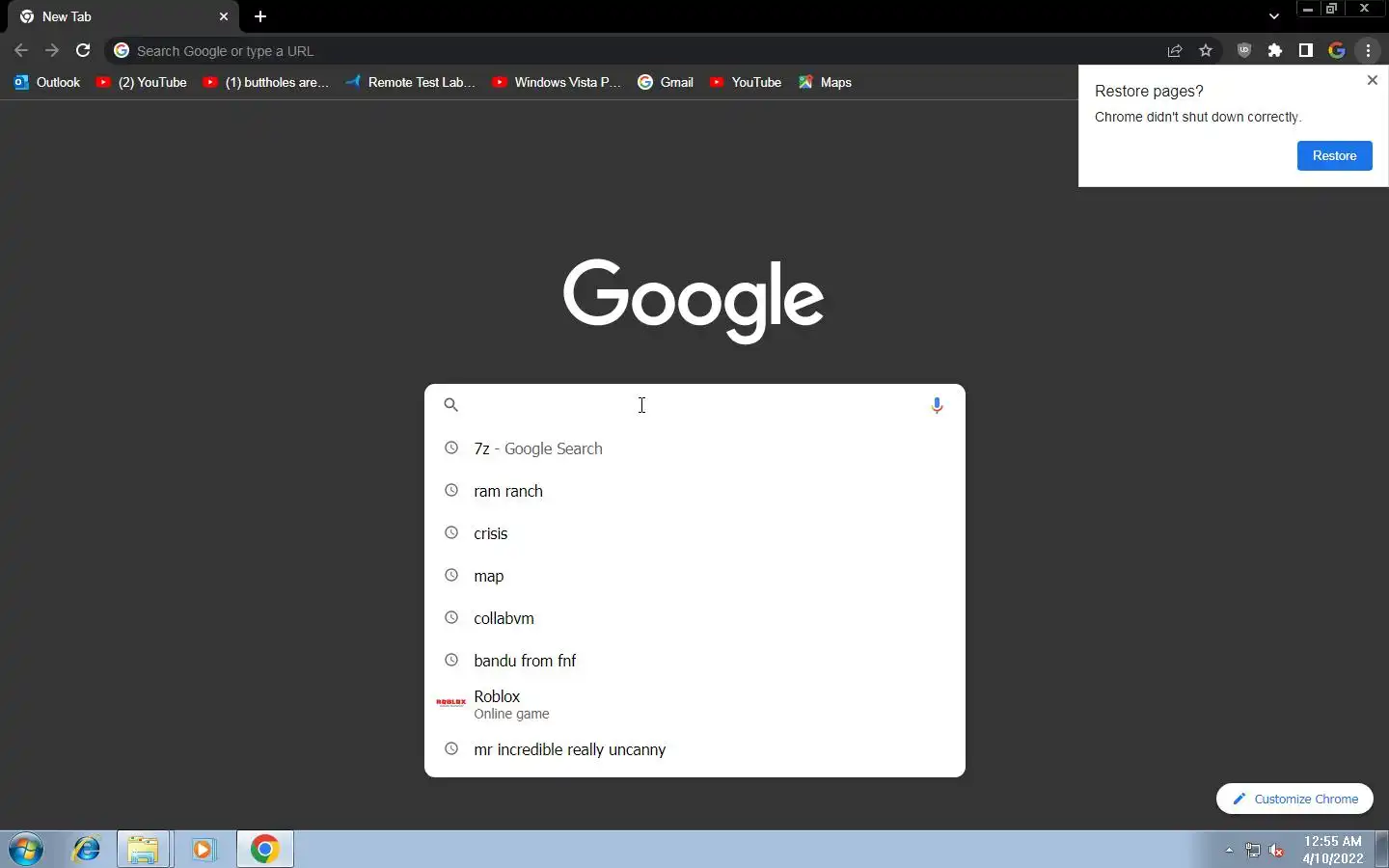
Task: Open the tab search chevron
Action: click(x=1274, y=16)
